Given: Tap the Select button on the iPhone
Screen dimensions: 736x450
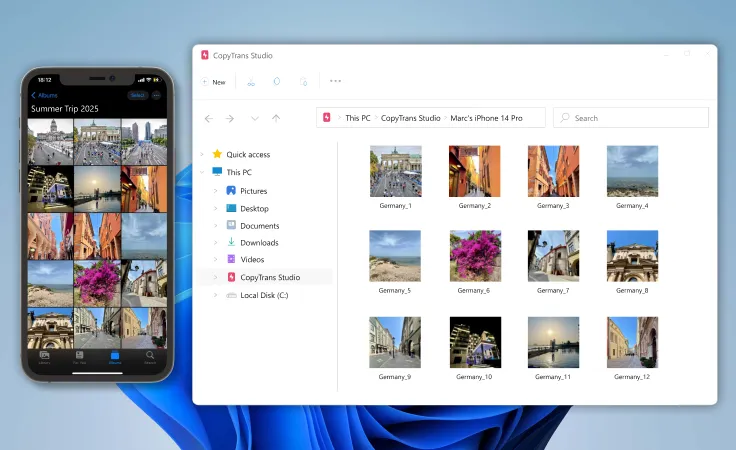Looking at the screenshot, I should [137, 95].
